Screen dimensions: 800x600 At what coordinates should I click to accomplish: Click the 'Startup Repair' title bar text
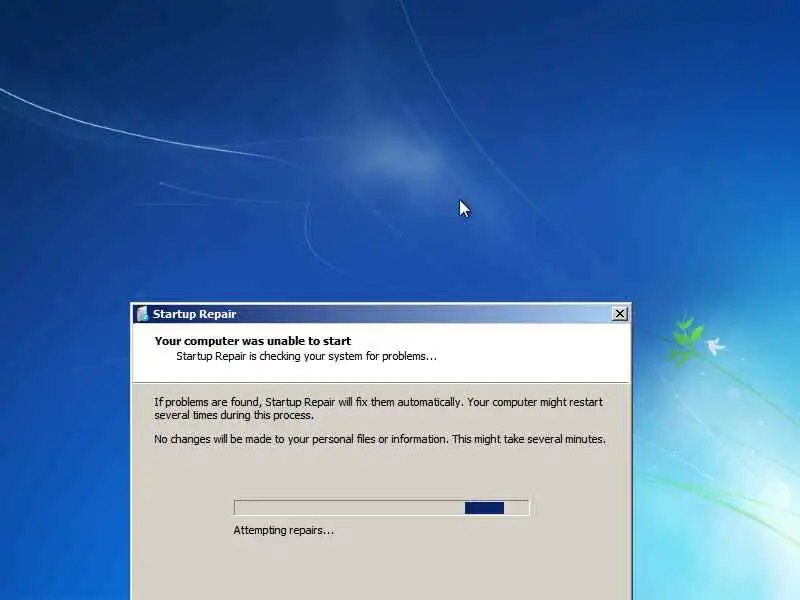[194, 314]
